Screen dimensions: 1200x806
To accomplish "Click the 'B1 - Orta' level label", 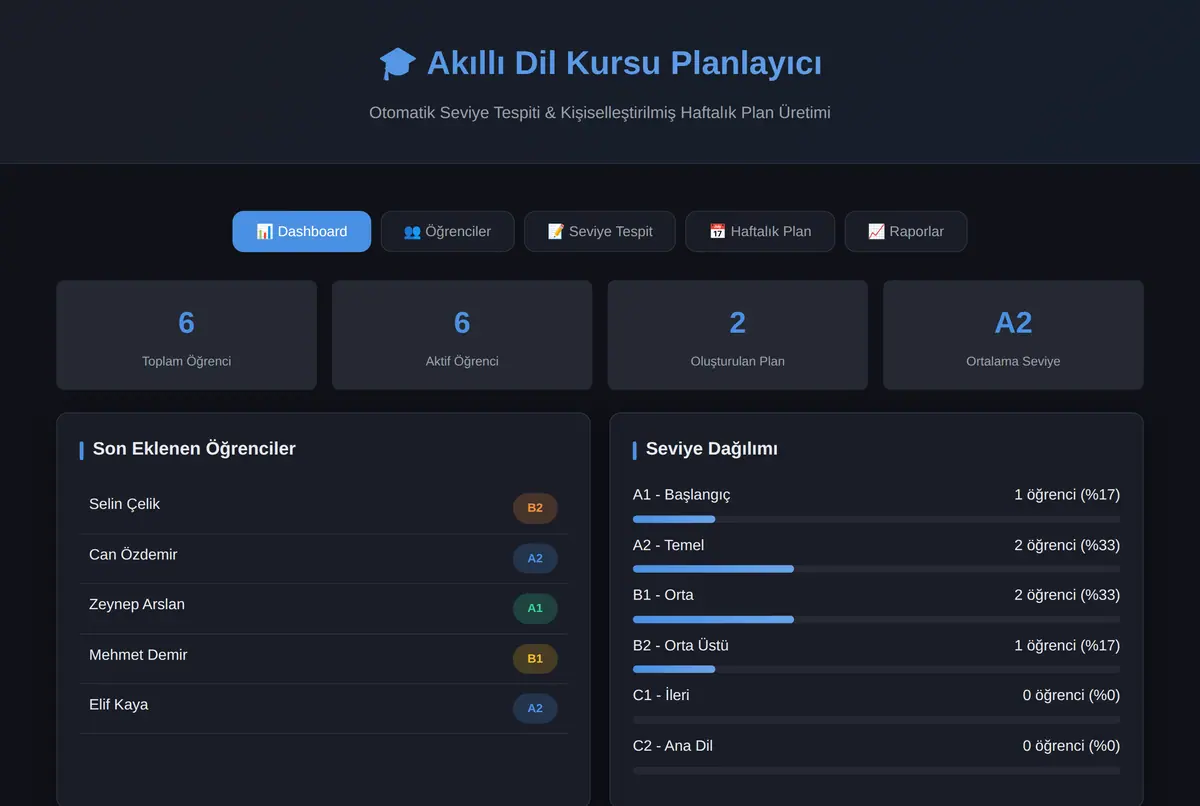I will pyautogui.click(x=663, y=595).
